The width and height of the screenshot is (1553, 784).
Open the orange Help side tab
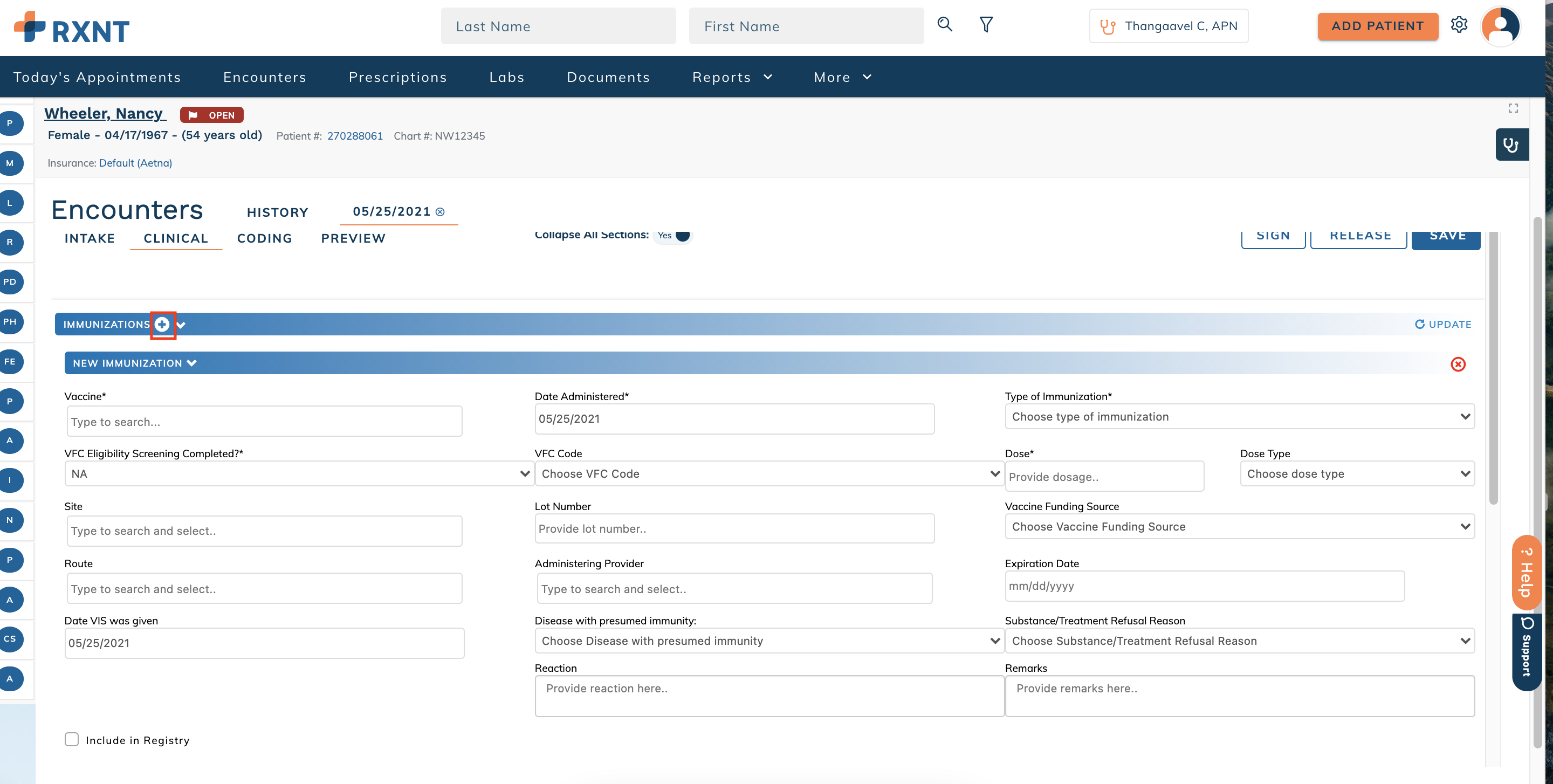(x=1526, y=573)
